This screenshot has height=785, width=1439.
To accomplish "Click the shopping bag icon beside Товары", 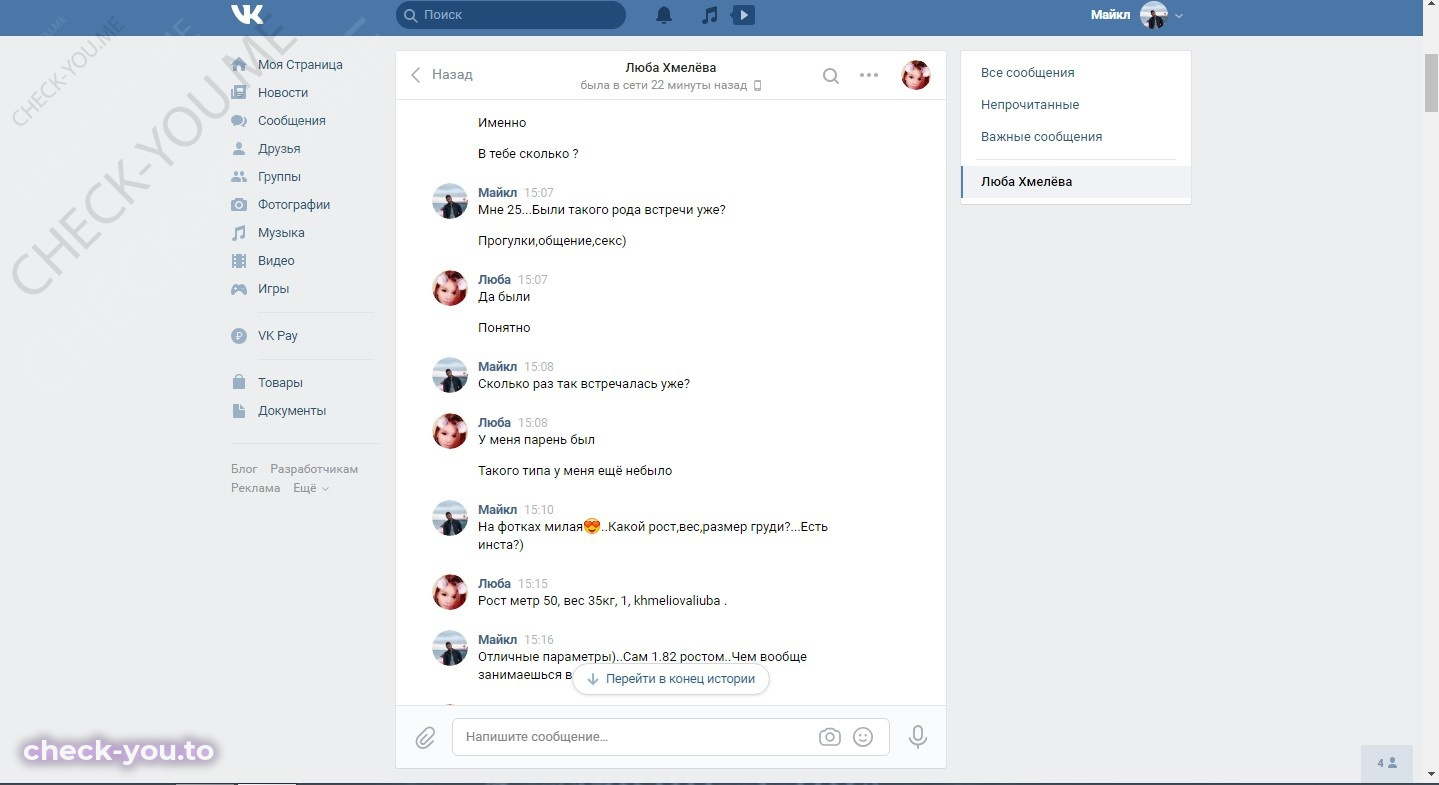I will 239,383.
